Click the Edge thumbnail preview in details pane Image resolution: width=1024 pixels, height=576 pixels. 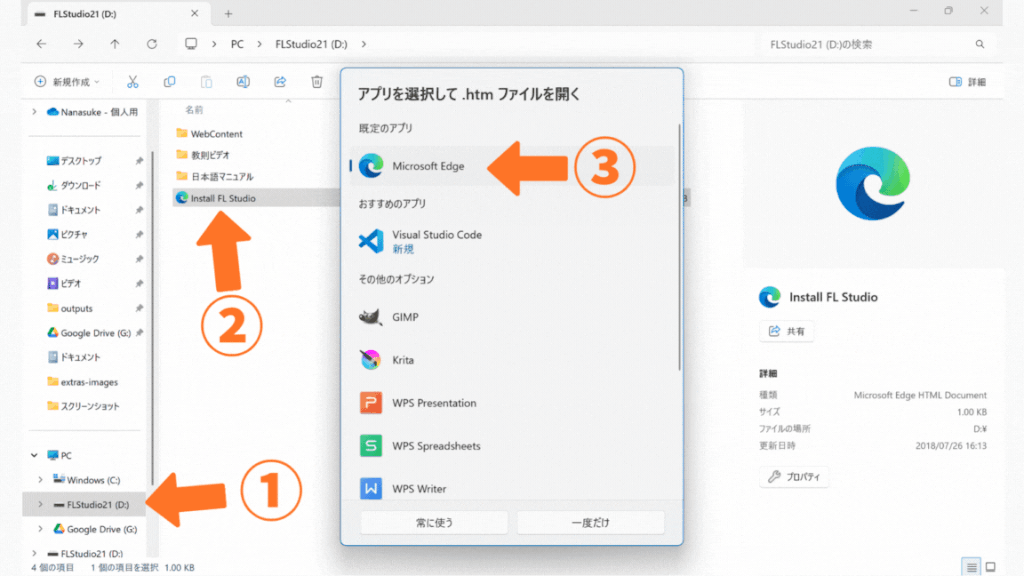872,184
